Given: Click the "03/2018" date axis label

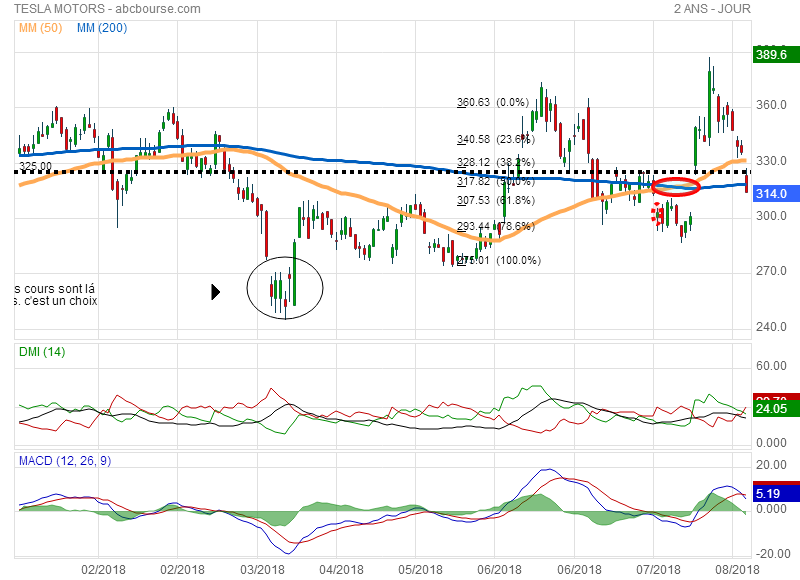Looking at the screenshot, I should 262,570.
